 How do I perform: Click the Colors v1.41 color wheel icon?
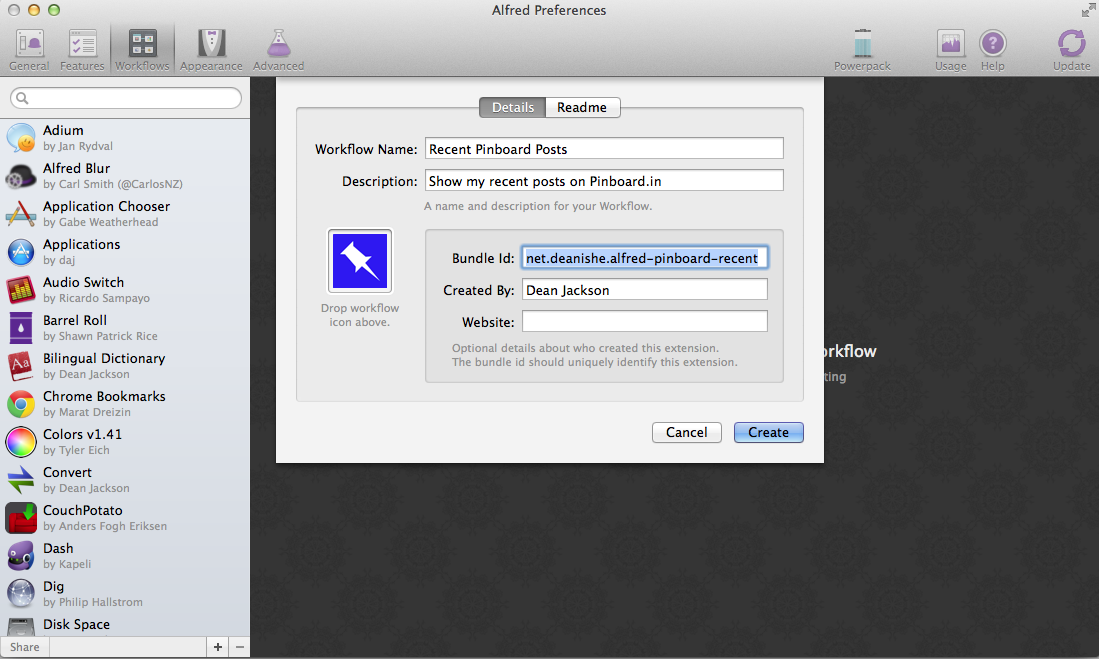click(21, 441)
